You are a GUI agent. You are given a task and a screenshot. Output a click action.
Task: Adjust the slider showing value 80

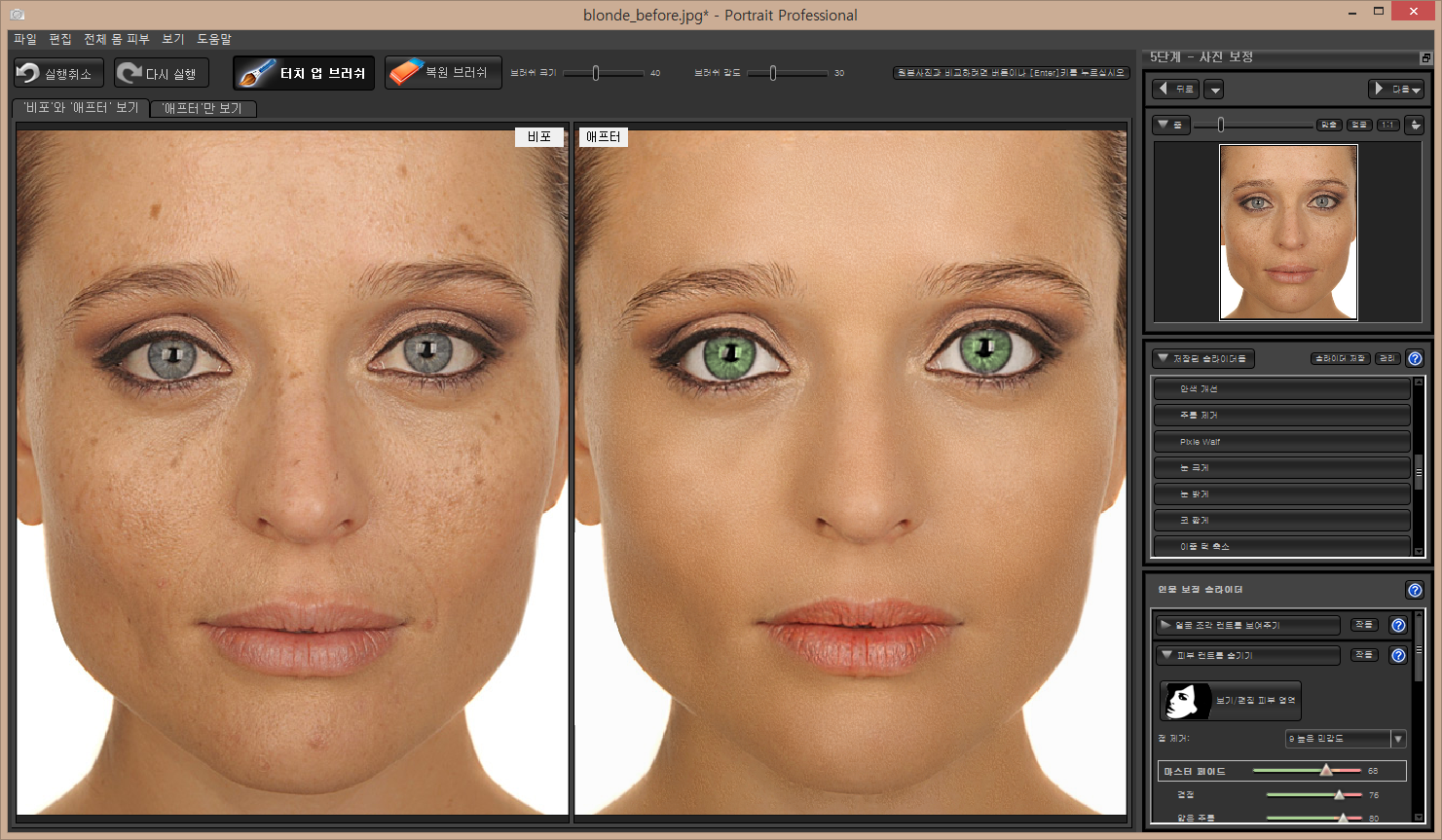click(x=1343, y=818)
